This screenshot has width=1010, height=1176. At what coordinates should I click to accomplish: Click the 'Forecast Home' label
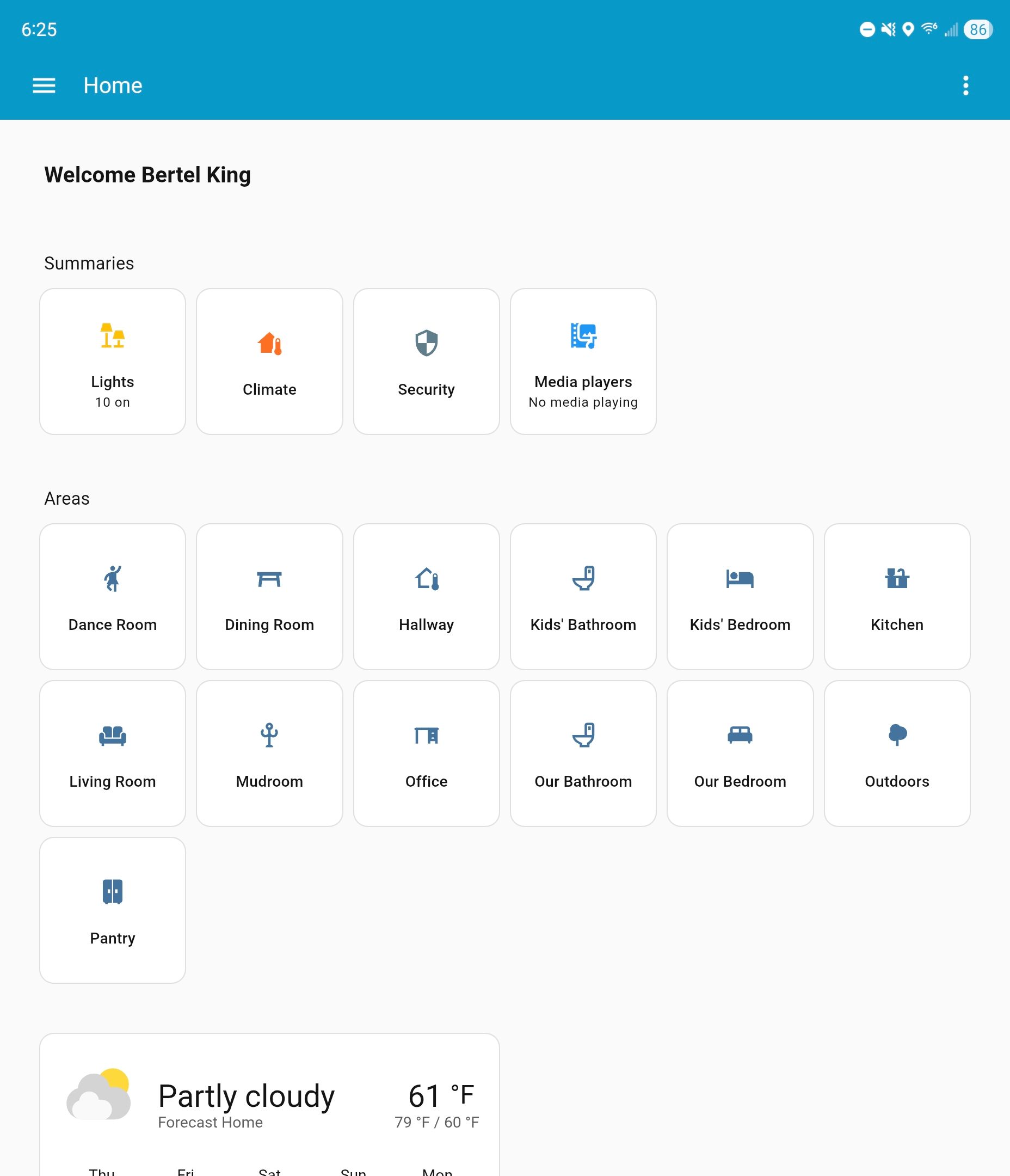(x=210, y=1122)
